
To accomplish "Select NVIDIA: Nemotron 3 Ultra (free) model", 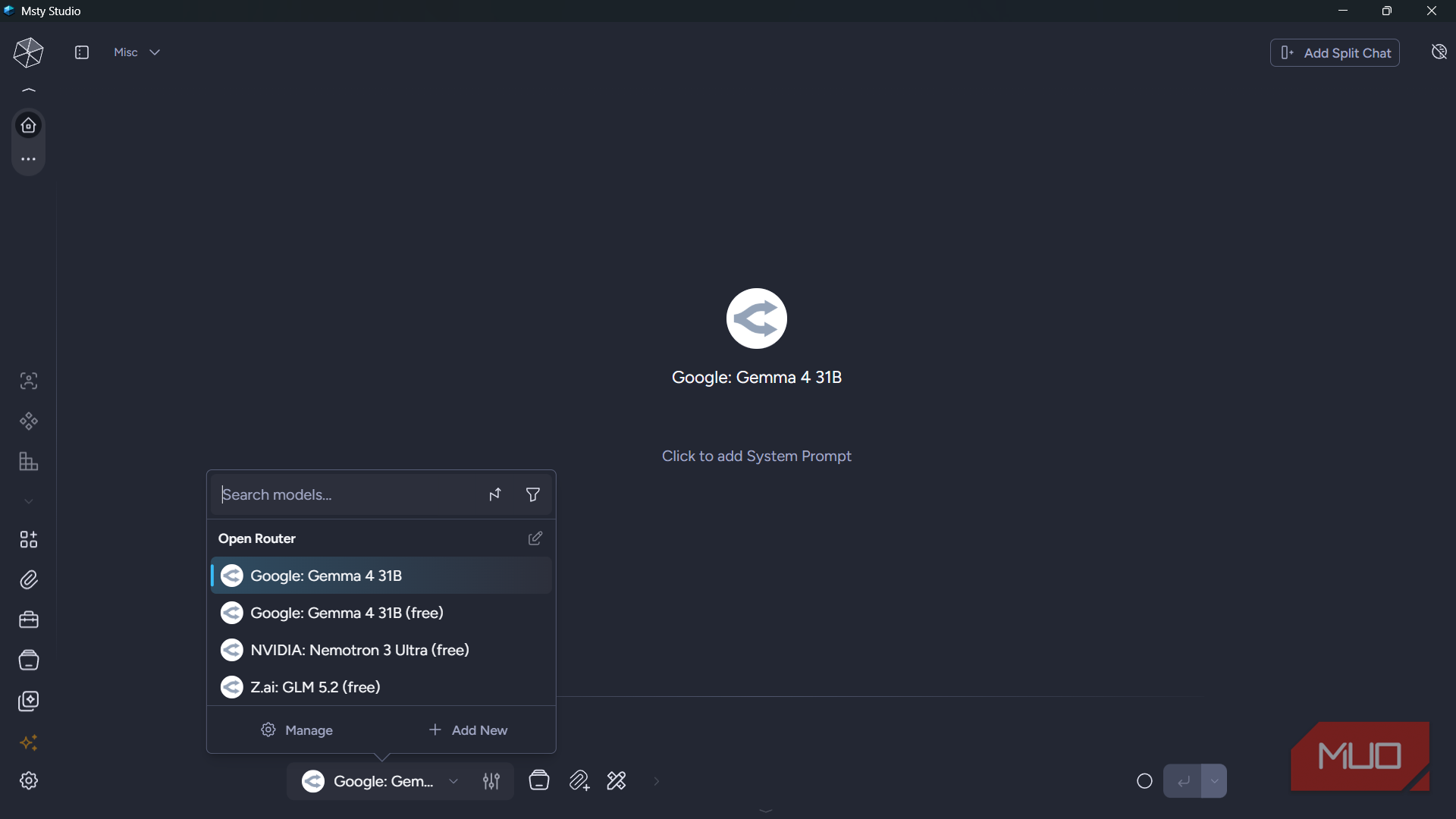I will click(381, 650).
